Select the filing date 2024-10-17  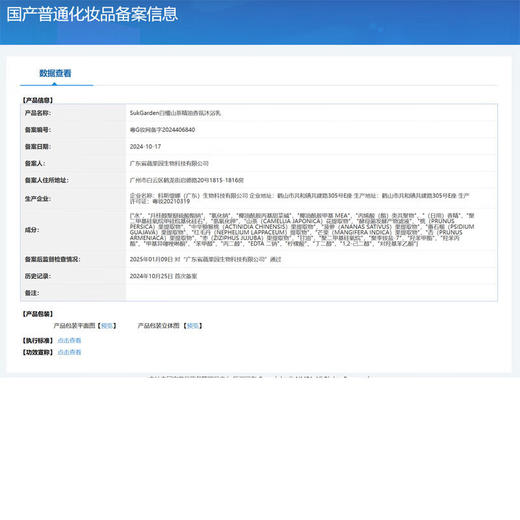pos(145,147)
